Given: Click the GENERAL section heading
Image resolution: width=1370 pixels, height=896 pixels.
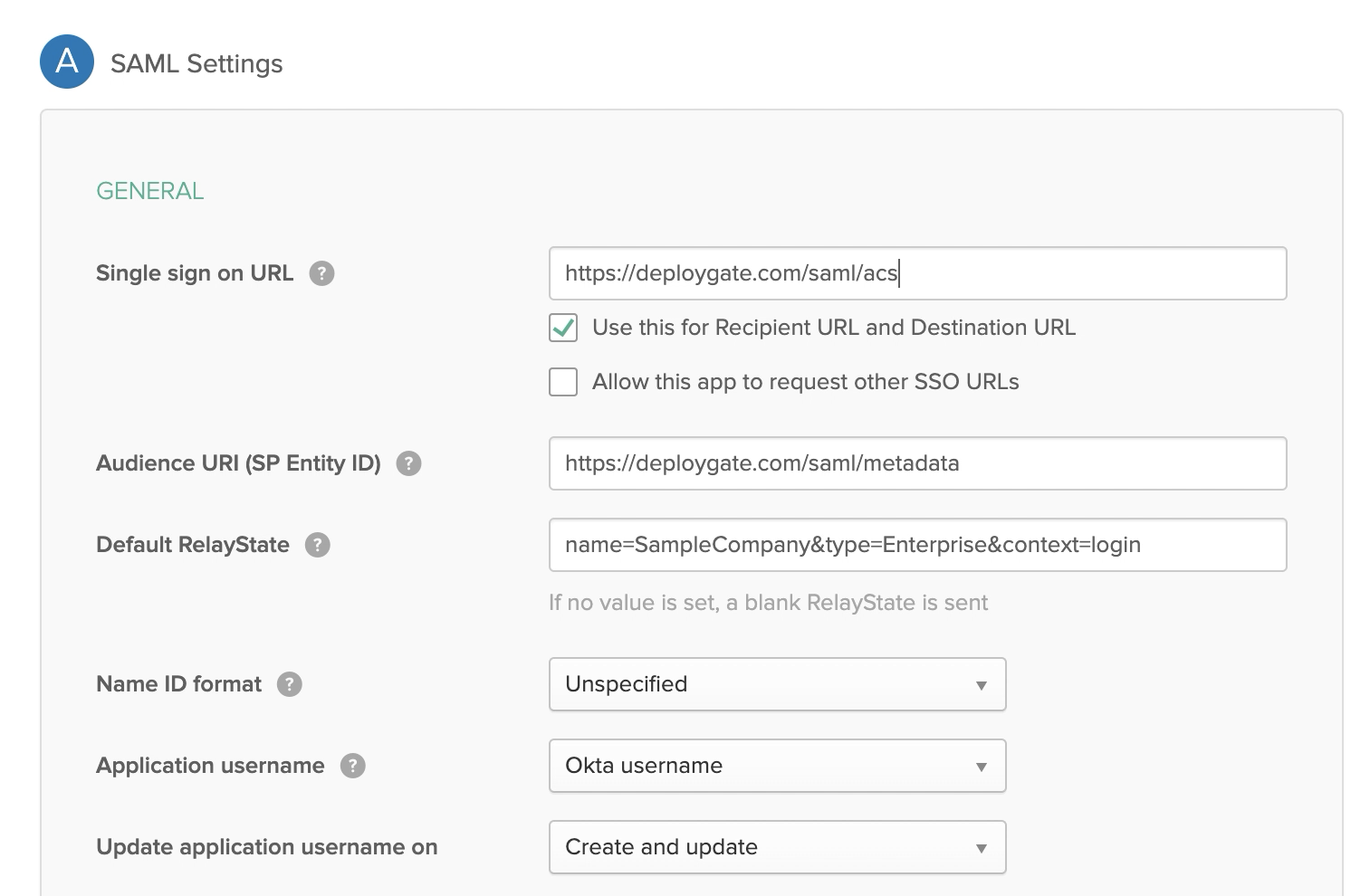Looking at the screenshot, I should [x=149, y=190].
